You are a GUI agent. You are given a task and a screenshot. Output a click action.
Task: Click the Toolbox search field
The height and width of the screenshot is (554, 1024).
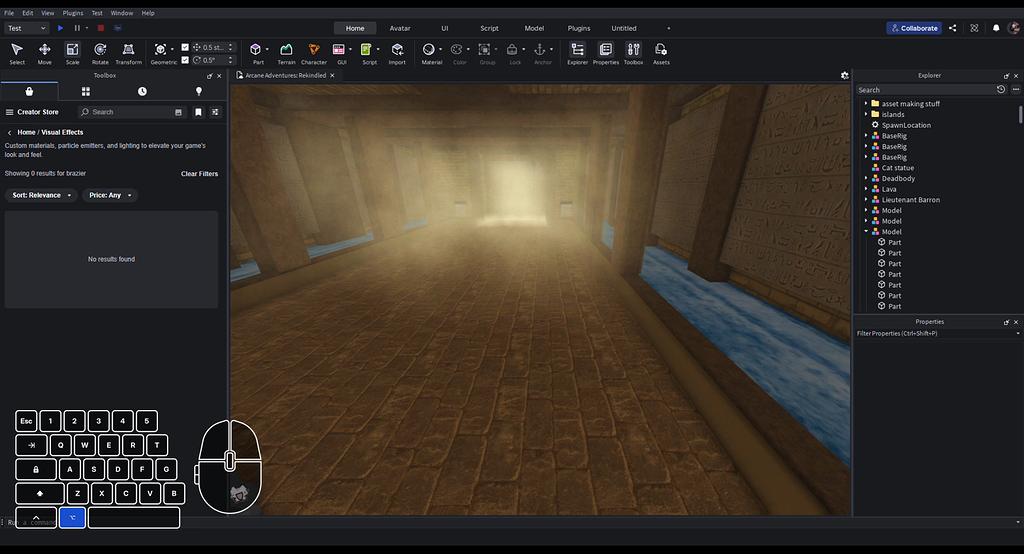132,112
